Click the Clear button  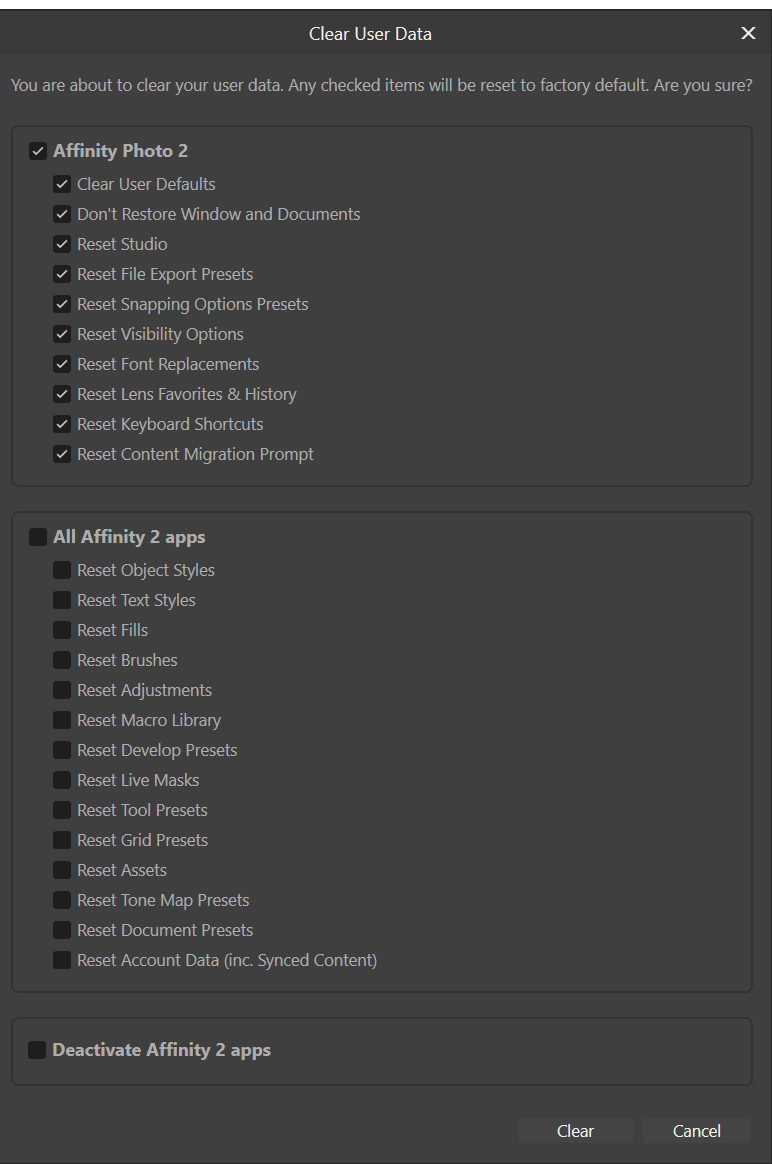[575, 1131]
